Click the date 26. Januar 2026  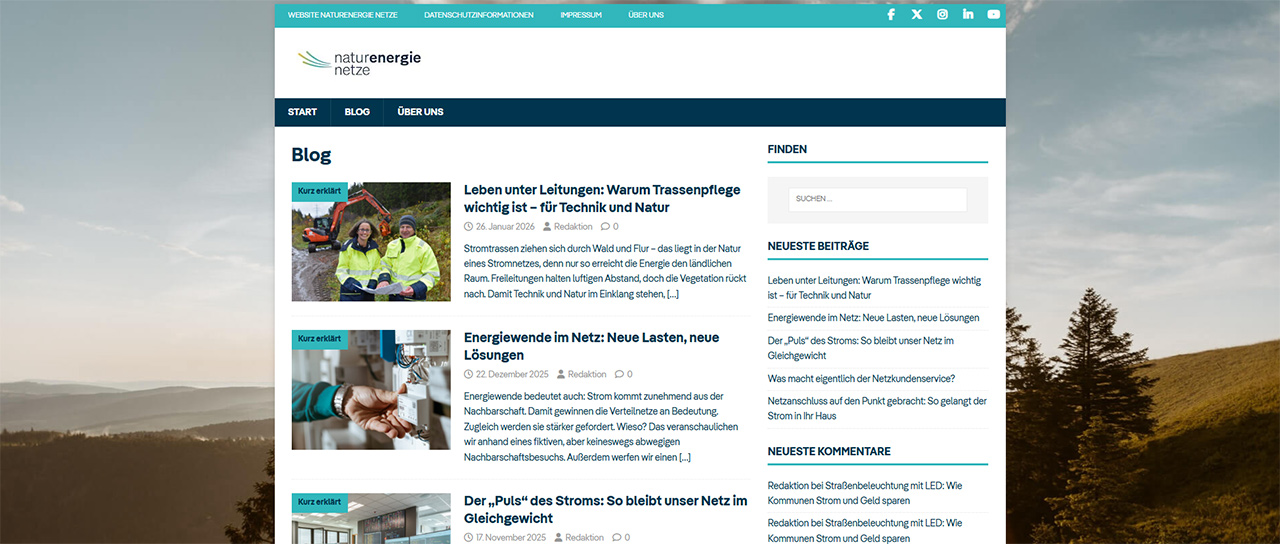click(505, 227)
